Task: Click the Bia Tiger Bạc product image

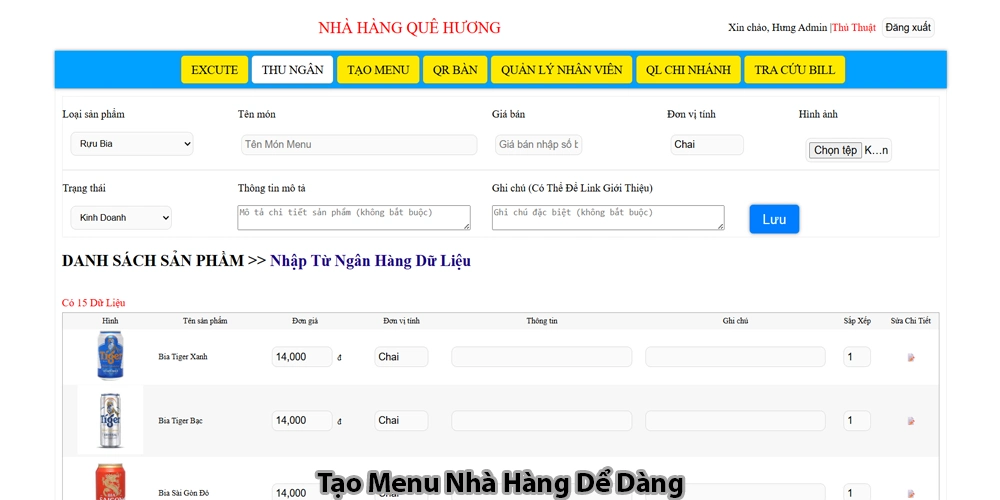Action: click(x=110, y=420)
